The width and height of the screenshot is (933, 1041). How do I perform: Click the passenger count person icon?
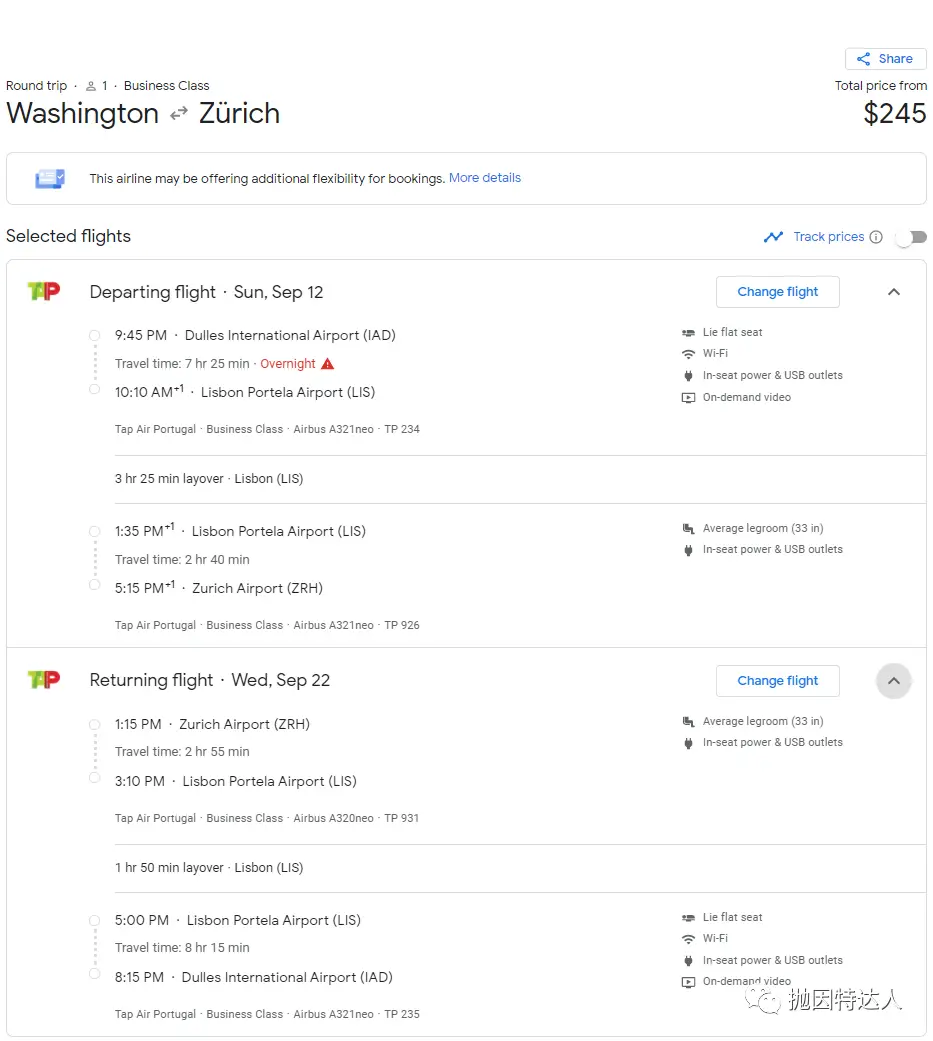tap(91, 86)
